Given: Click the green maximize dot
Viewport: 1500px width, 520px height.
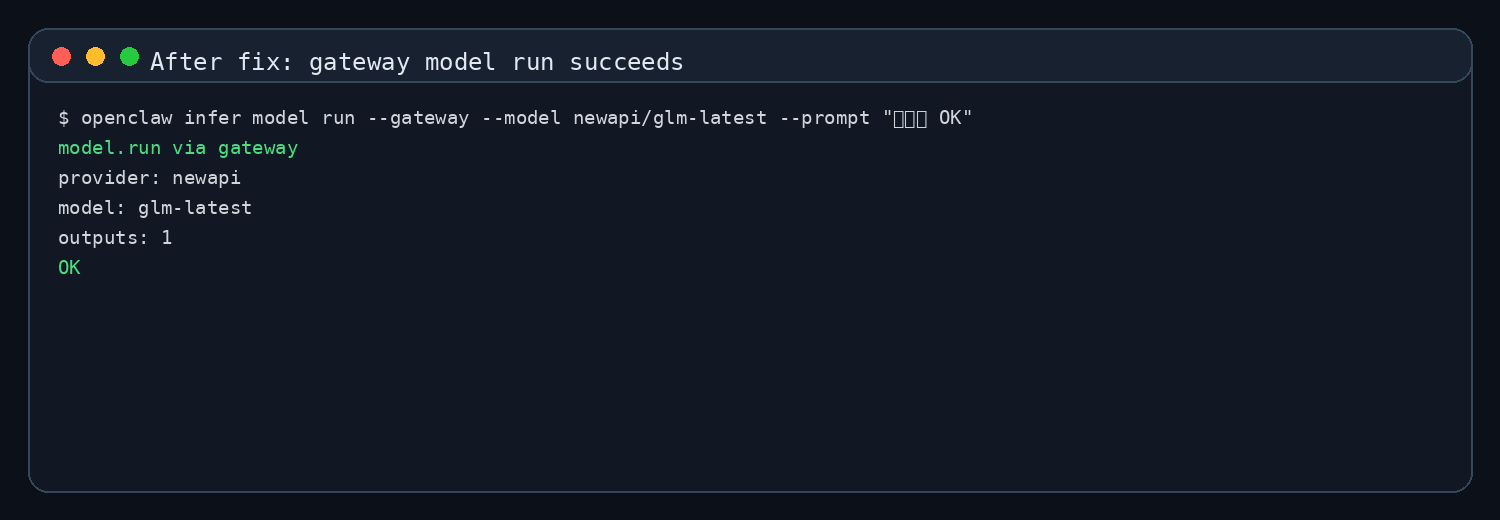Looking at the screenshot, I should [x=129, y=57].
